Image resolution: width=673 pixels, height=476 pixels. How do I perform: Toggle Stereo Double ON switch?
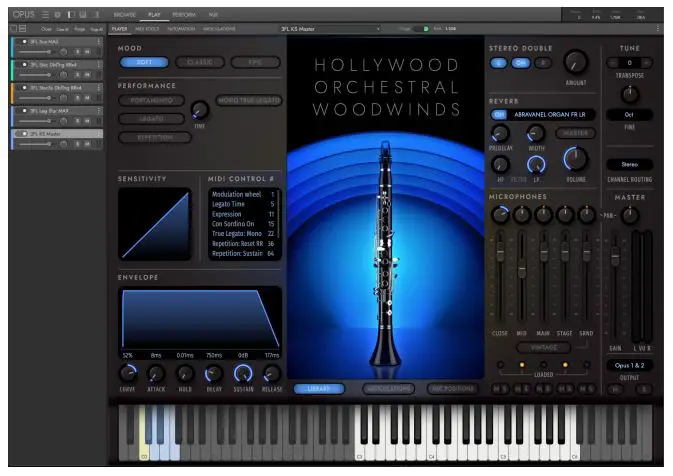[521, 63]
